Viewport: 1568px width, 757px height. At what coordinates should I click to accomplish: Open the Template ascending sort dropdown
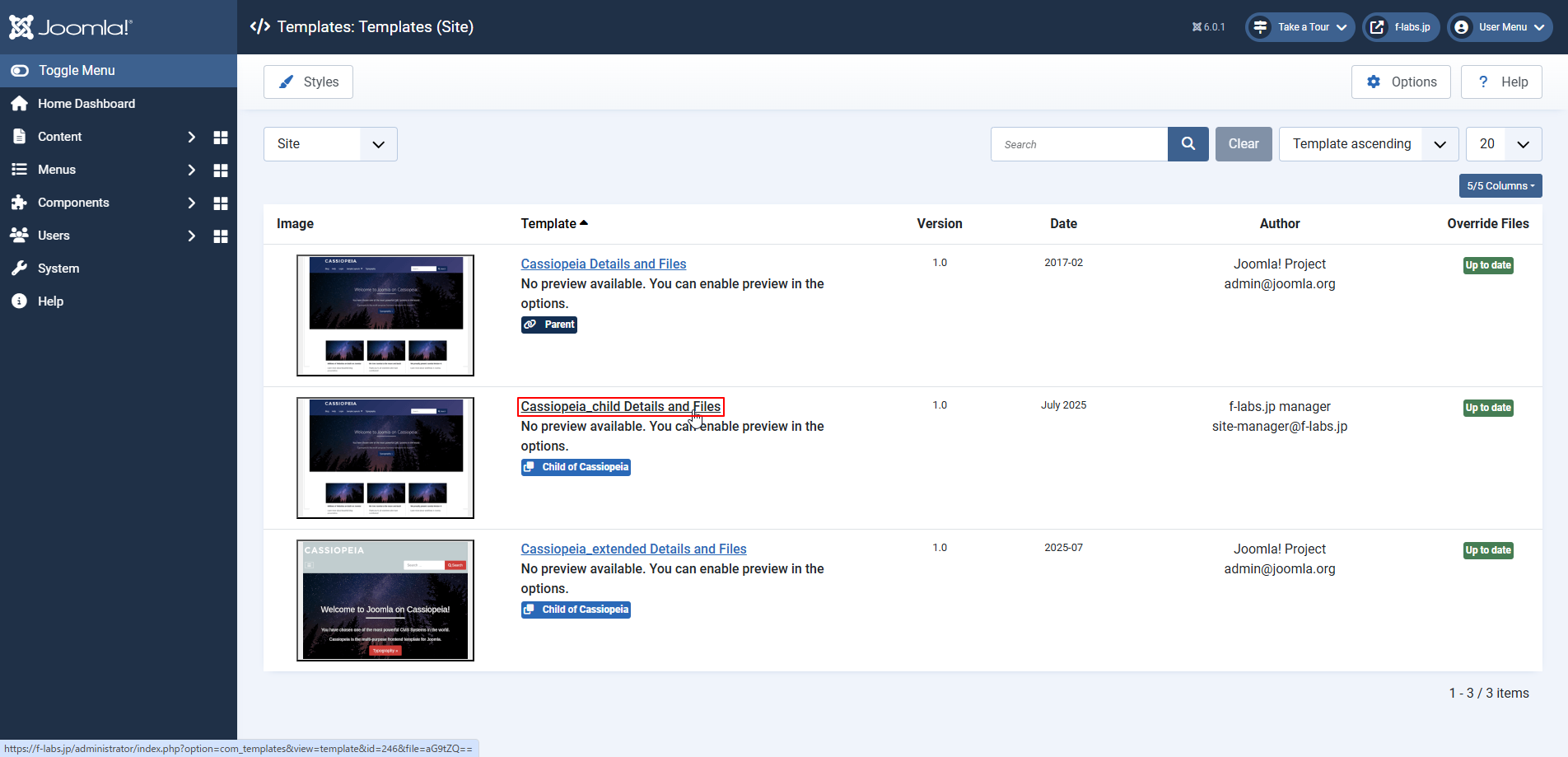pyautogui.click(x=1368, y=144)
